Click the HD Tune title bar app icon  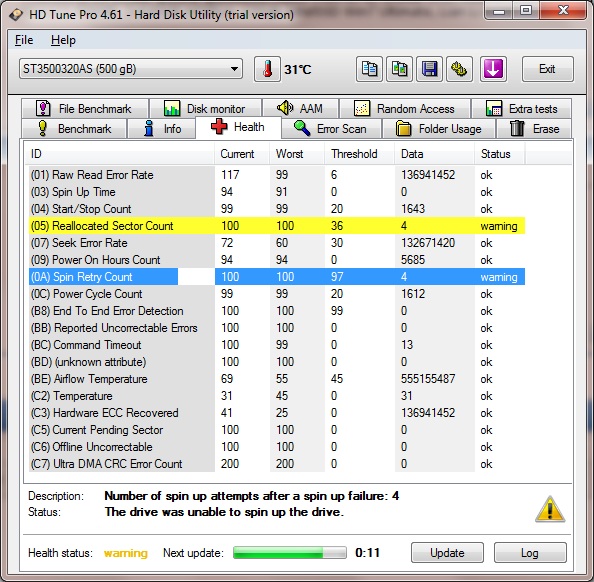(16, 15)
